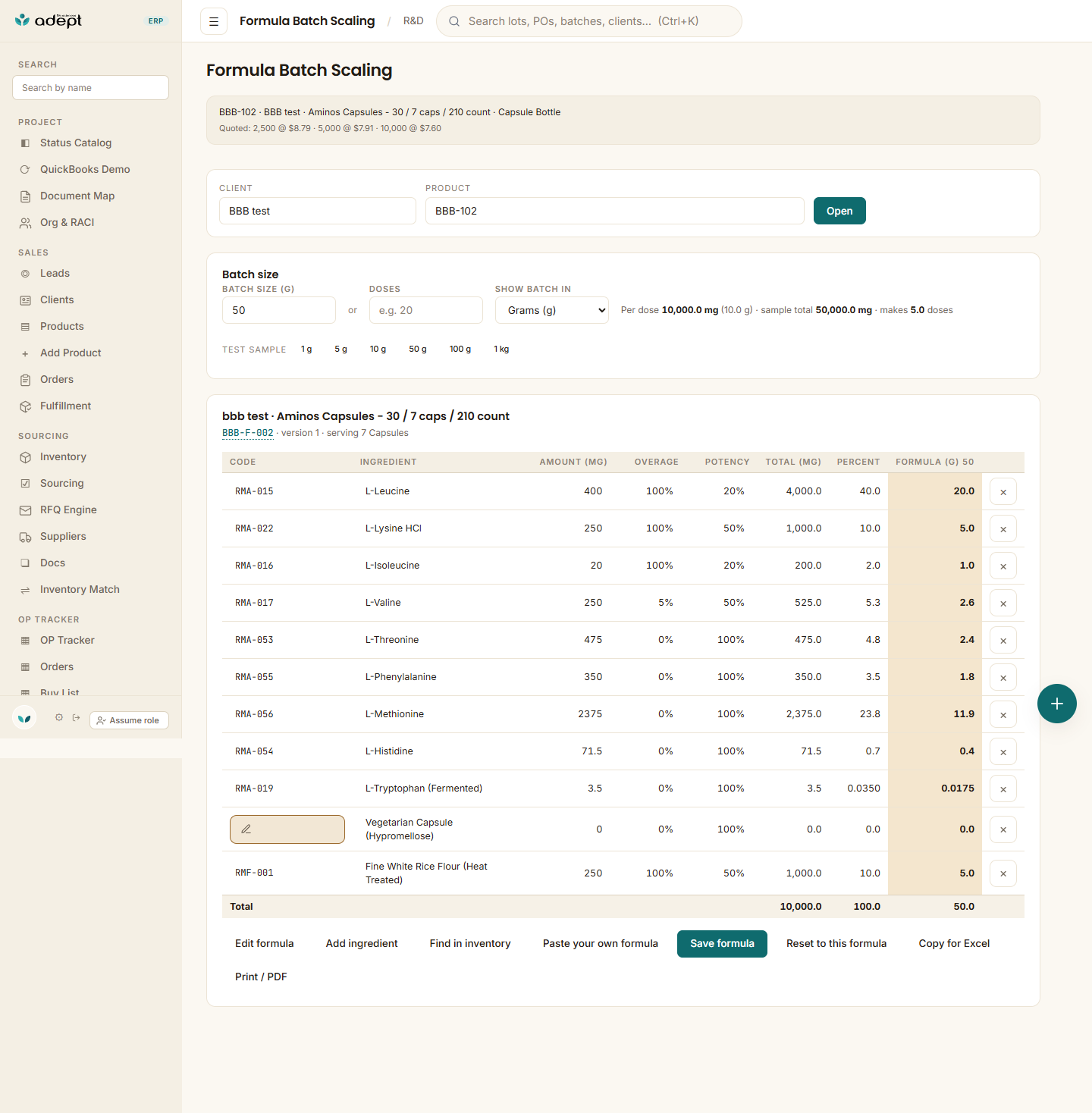Toggle the hamburger sidebar menu
The height and width of the screenshot is (1113, 1092).
(x=214, y=21)
